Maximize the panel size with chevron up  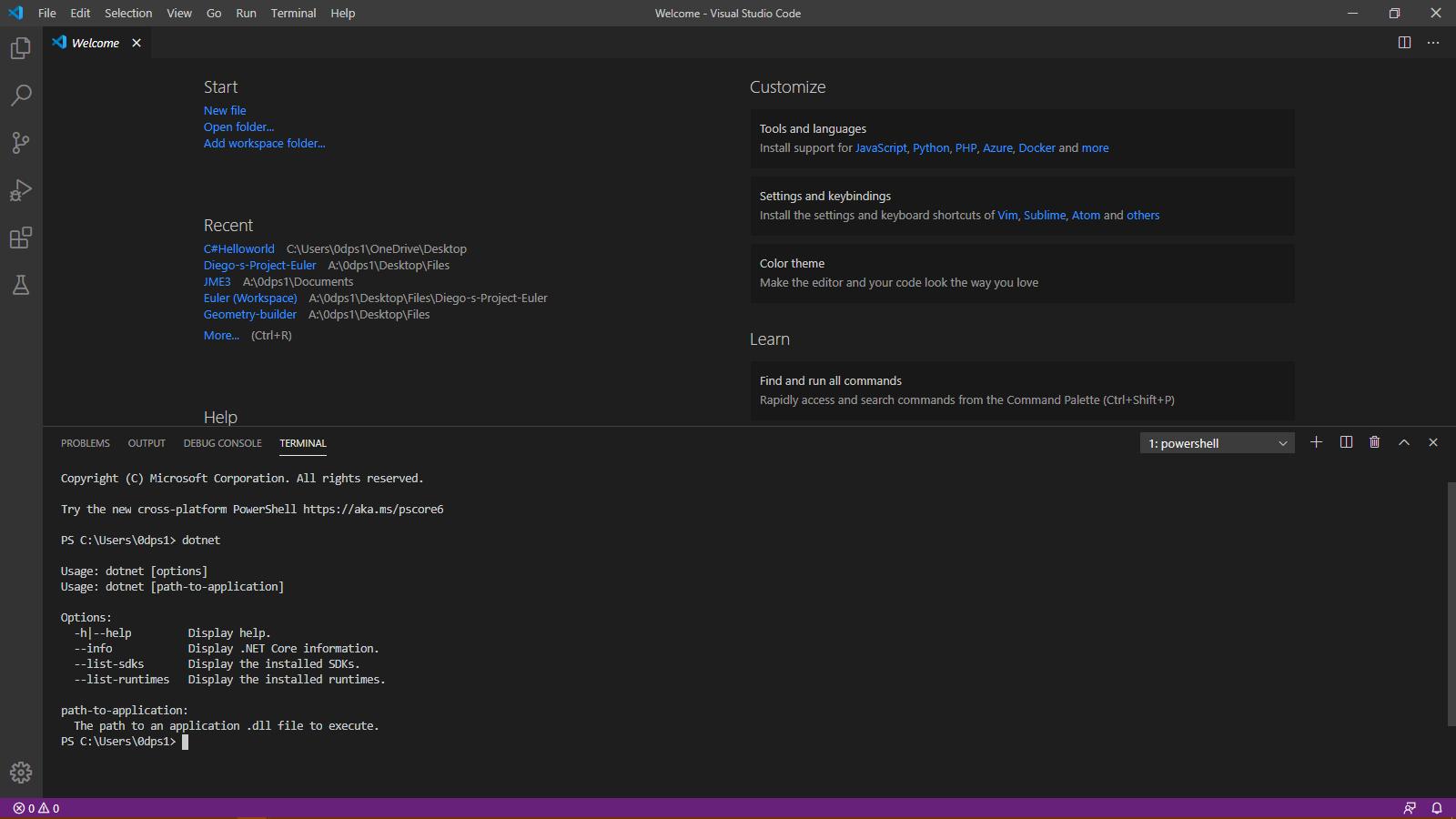pyautogui.click(x=1404, y=442)
